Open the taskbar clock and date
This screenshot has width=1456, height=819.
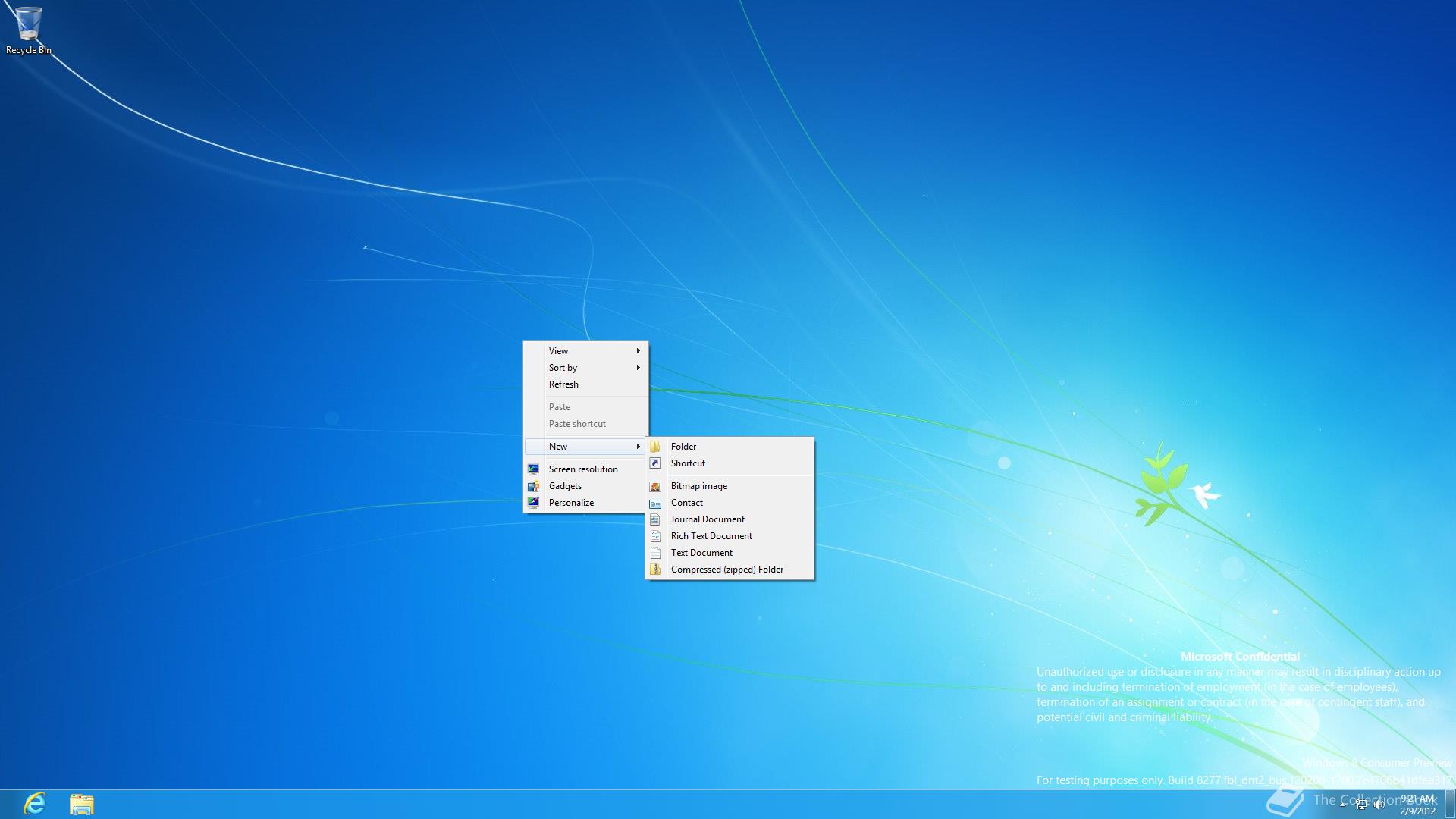(x=1417, y=804)
